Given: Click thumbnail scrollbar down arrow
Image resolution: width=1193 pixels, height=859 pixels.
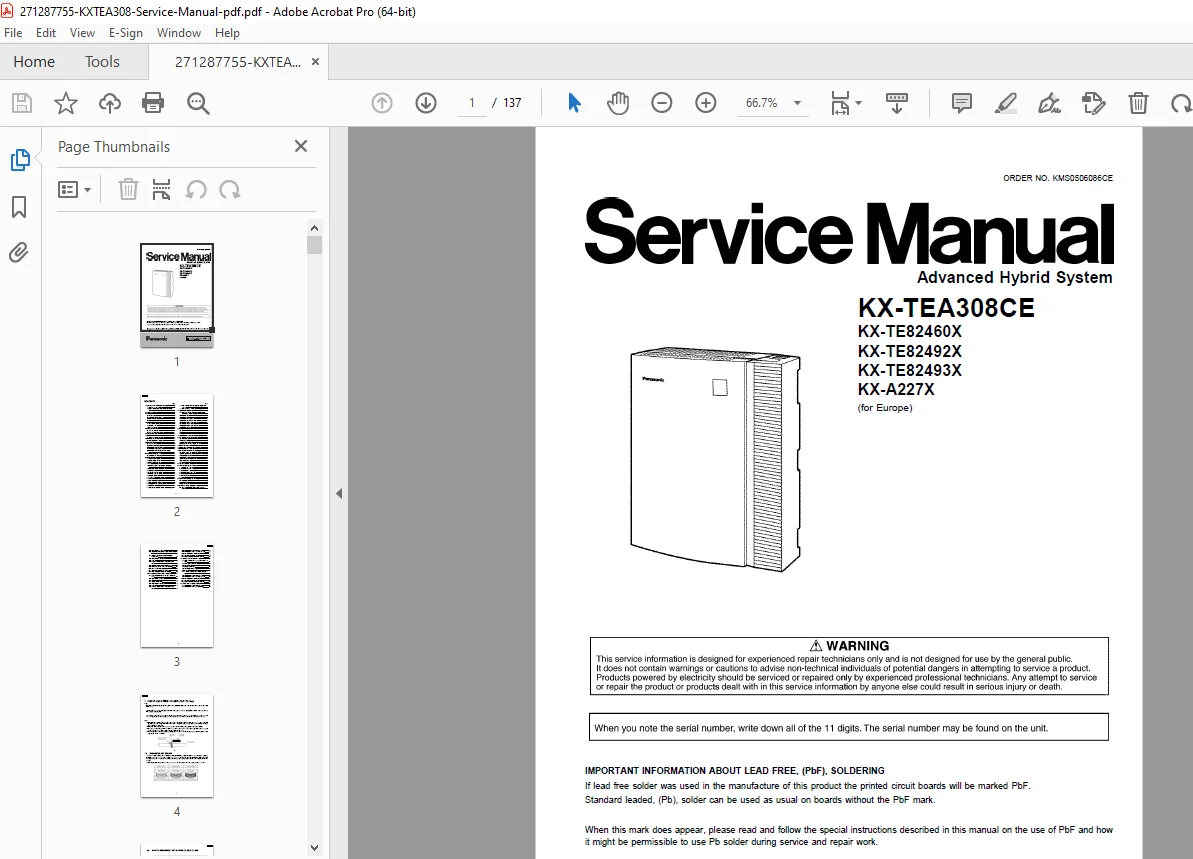Looking at the screenshot, I should click(x=314, y=848).
